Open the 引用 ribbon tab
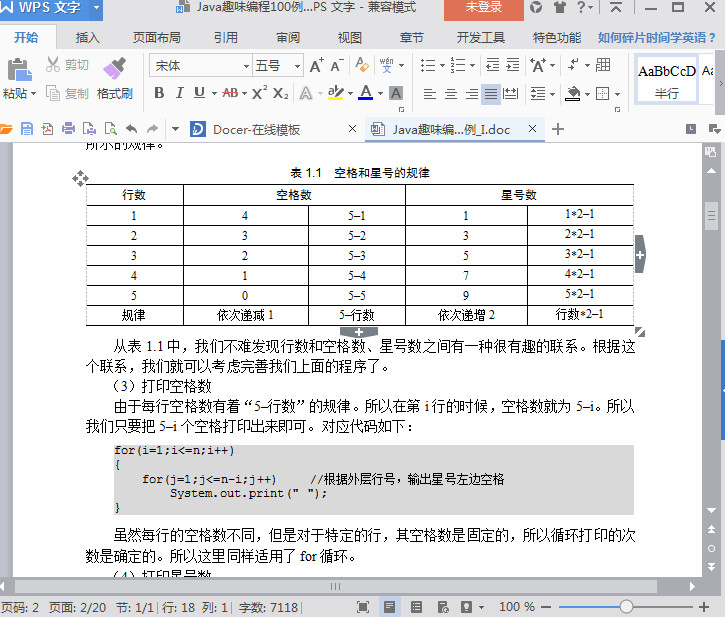The image size is (725, 617). point(226,37)
